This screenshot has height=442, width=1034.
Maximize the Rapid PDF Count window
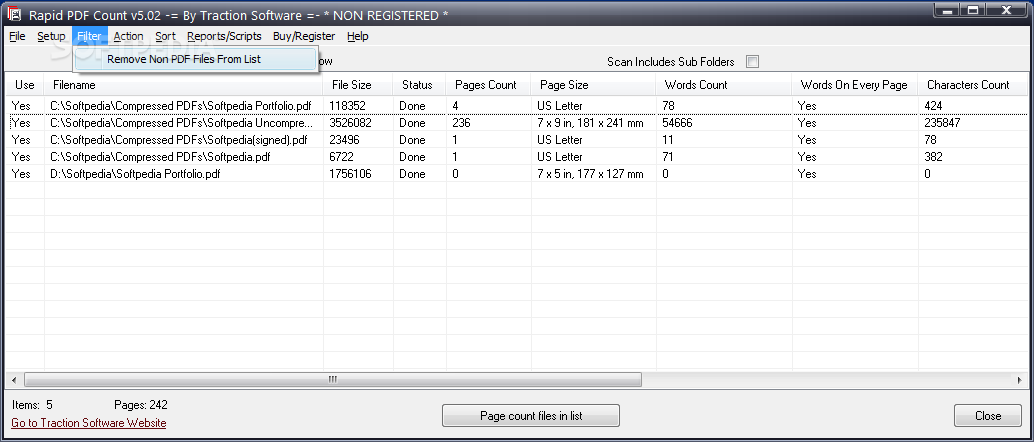[975, 9]
